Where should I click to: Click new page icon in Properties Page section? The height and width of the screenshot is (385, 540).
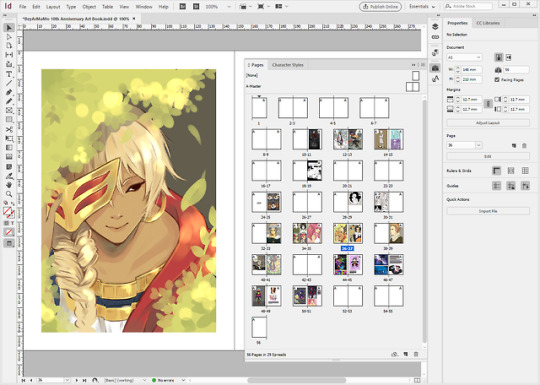[514, 146]
